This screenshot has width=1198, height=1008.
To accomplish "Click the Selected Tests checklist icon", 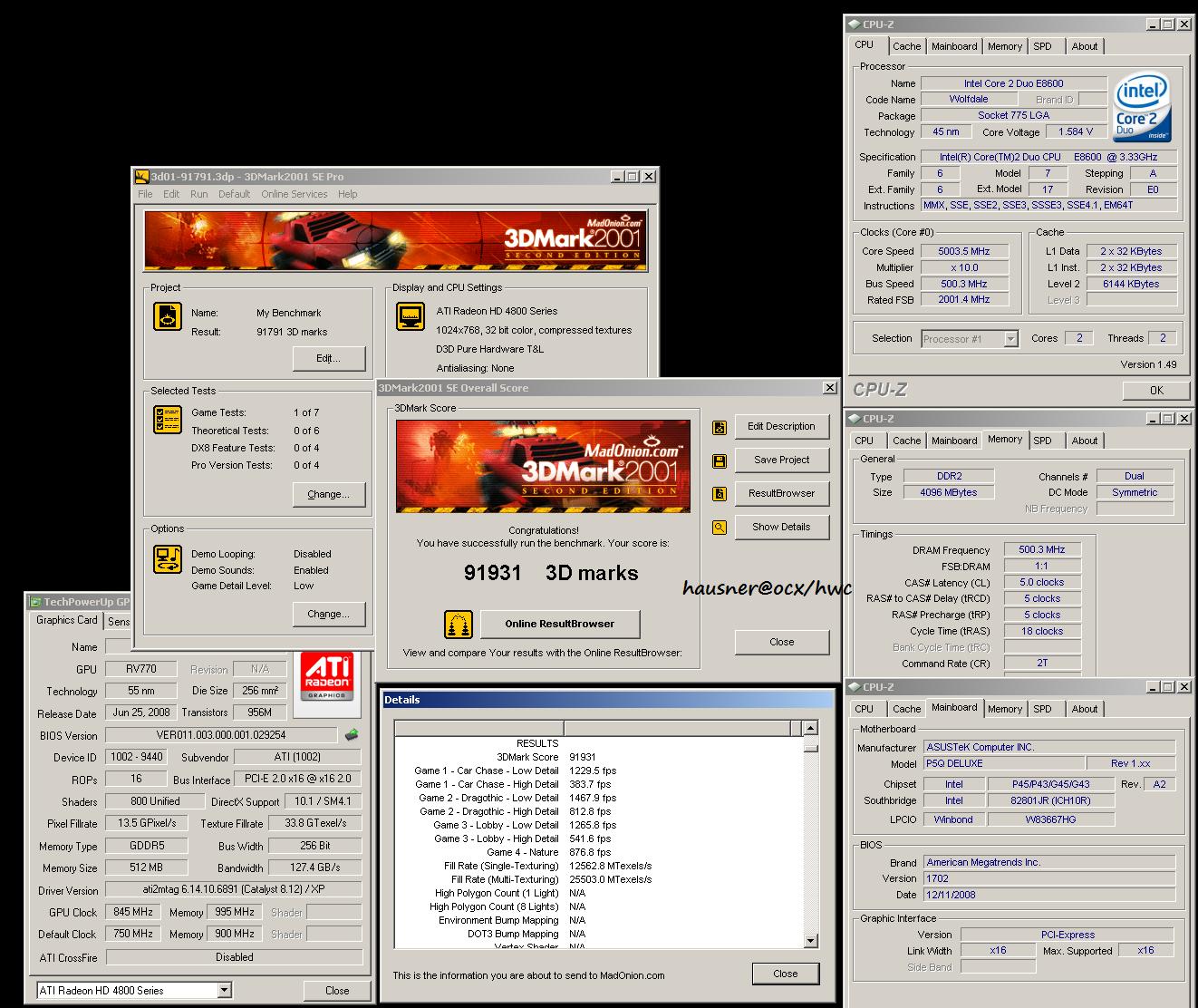I will 168,419.
